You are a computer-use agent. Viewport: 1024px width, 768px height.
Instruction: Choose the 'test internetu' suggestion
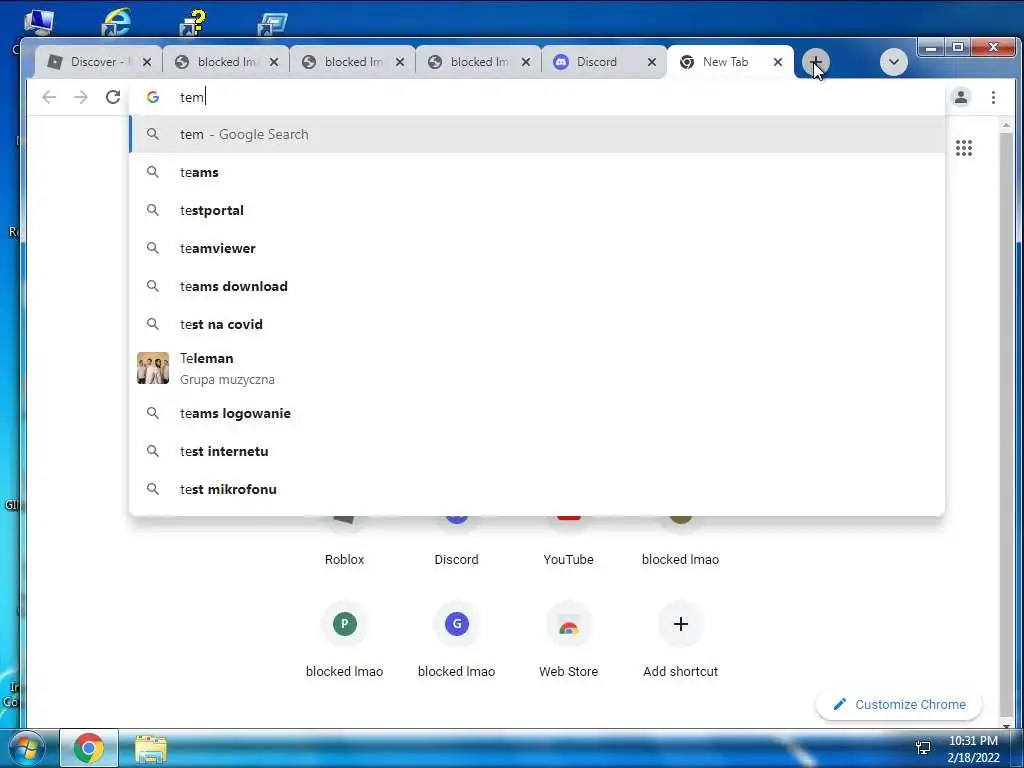pos(537,451)
